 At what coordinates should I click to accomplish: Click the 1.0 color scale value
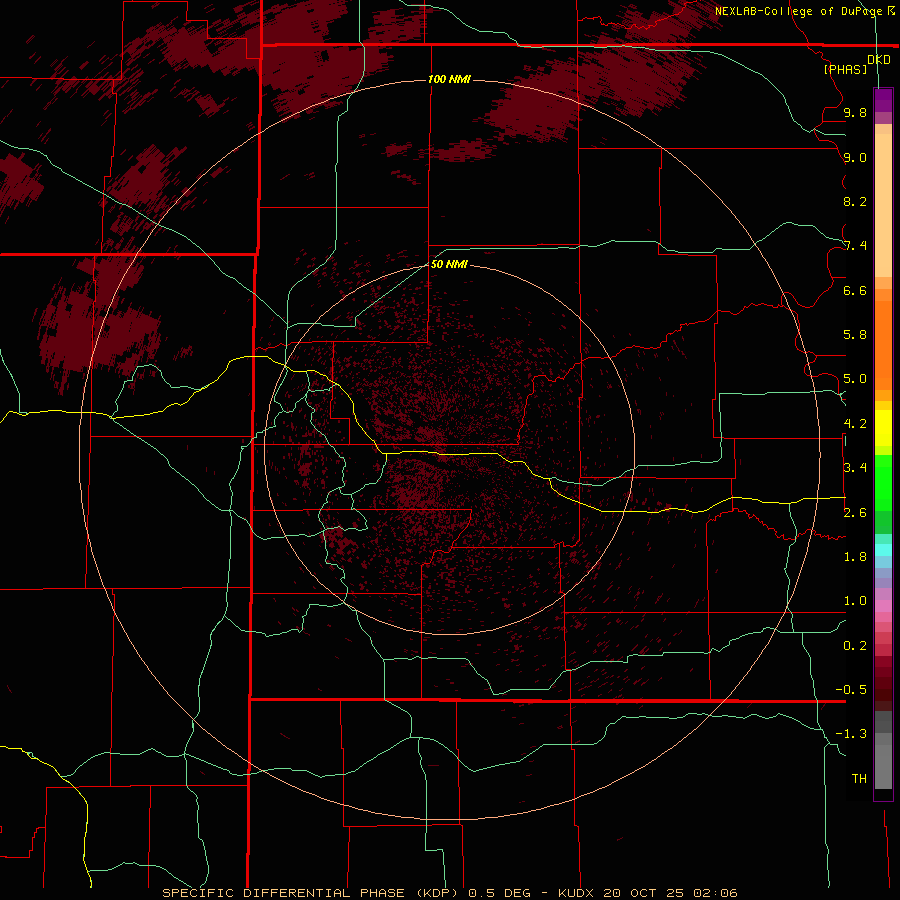click(x=855, y=601)
